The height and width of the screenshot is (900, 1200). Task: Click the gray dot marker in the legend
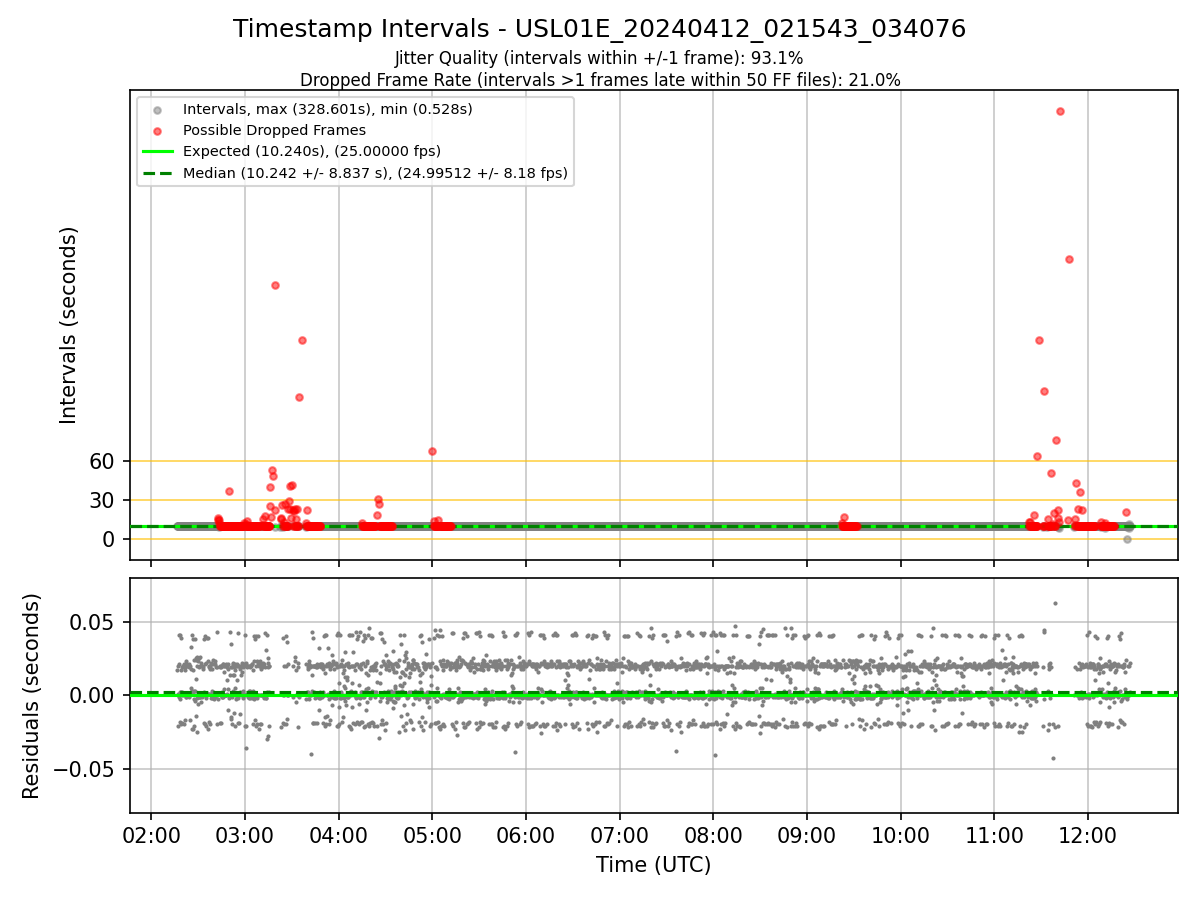click(157, 109)
